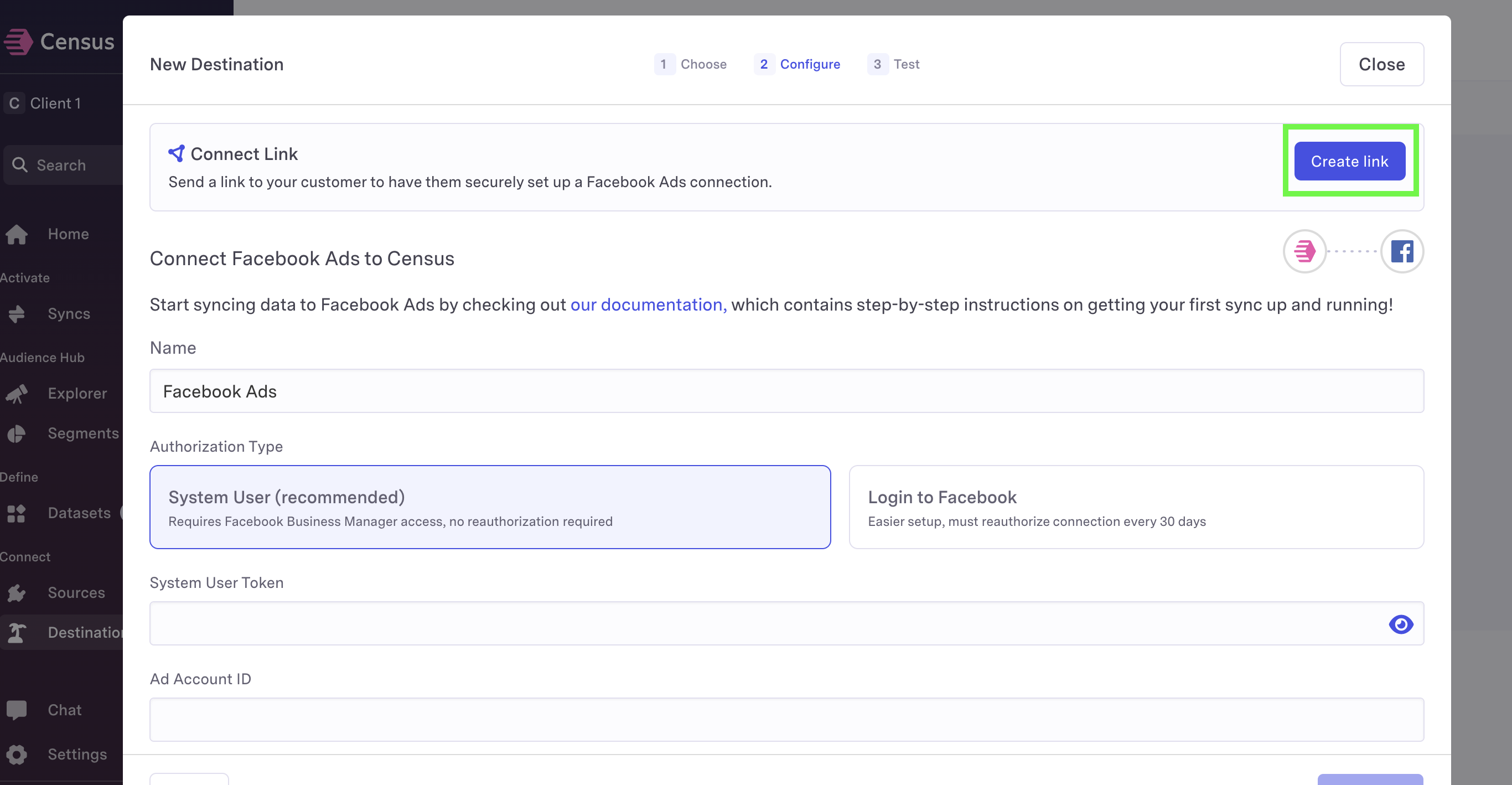The image size is (1512, 785).
Task: Click the Create link button
Action: [1349, 161]
